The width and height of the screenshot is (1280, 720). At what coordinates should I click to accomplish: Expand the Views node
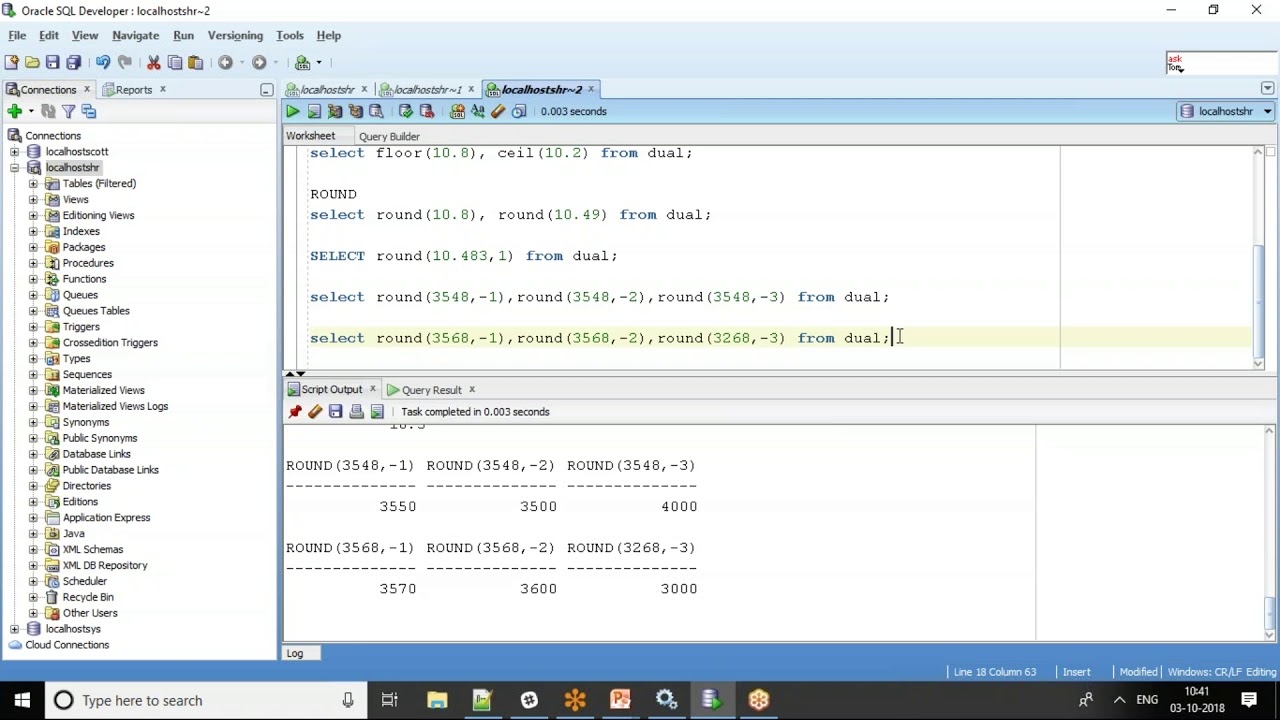pos(33,200)
